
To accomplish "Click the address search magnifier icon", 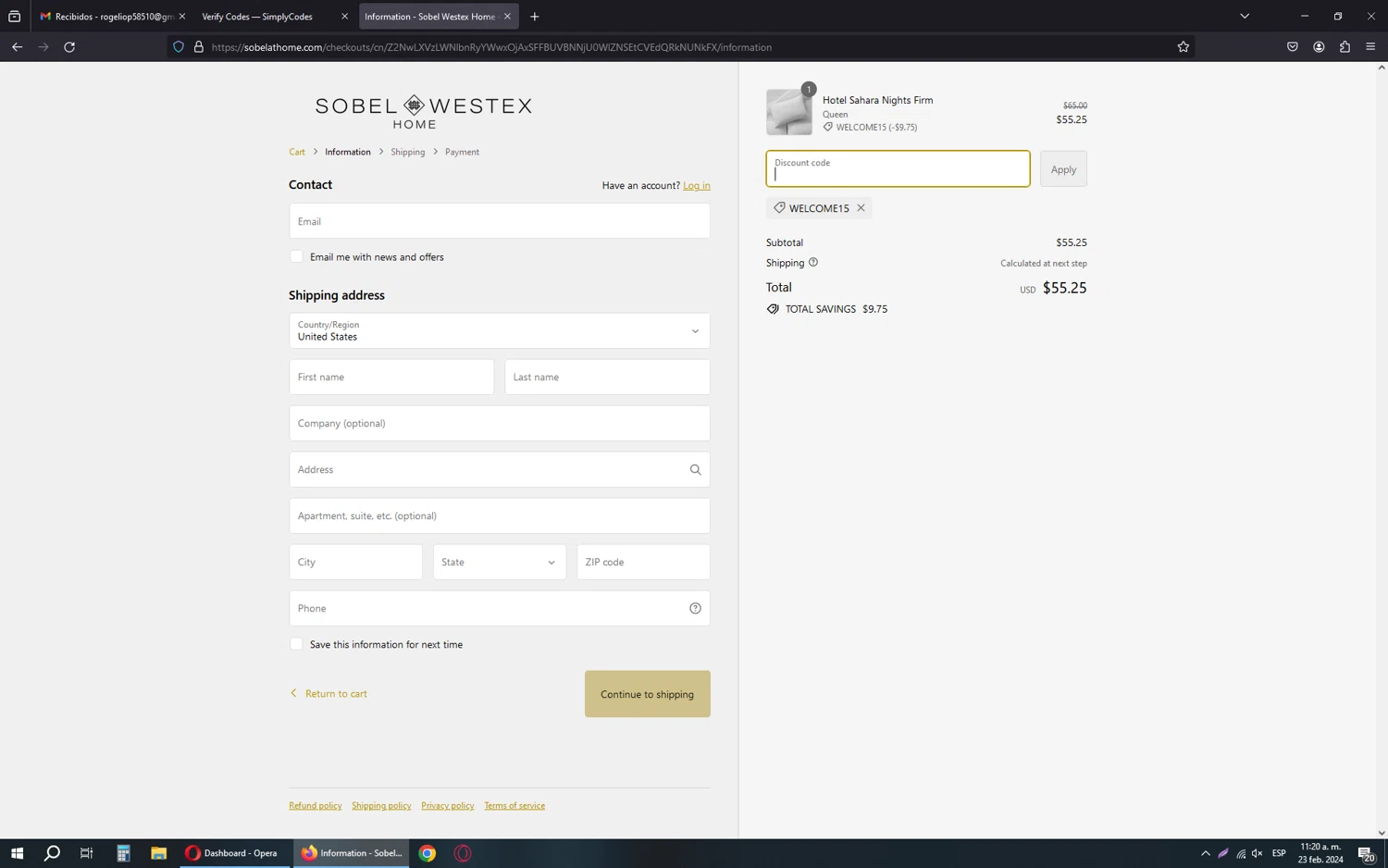I will pos(695,470).
